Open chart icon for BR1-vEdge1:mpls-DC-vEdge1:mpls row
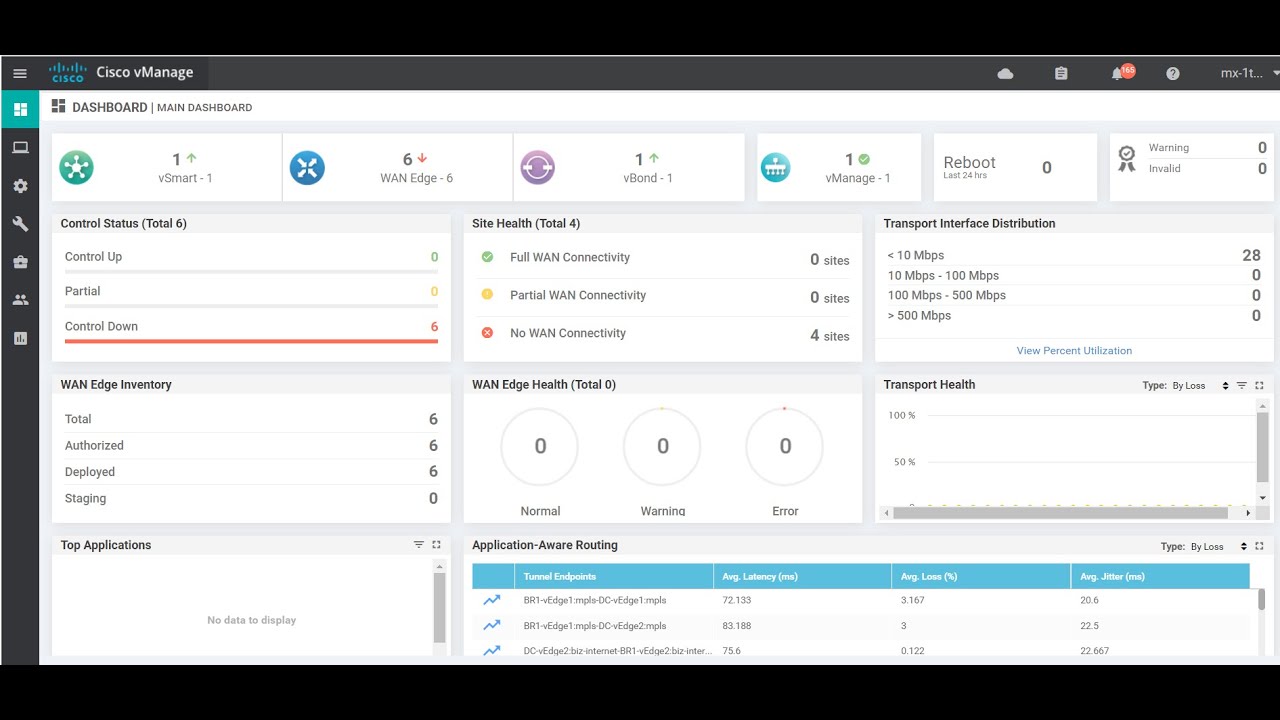1280x720 pixels. point(492,601)
